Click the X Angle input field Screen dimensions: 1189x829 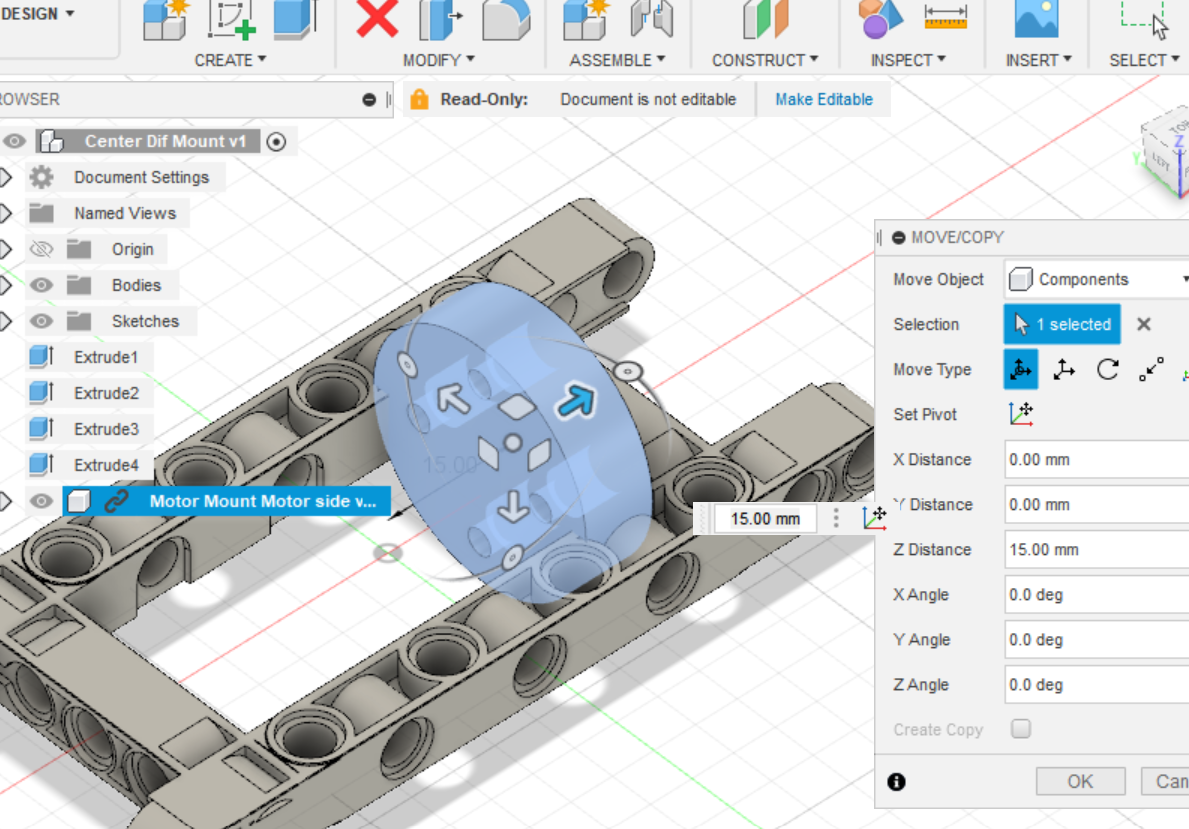coord(1096,595)
